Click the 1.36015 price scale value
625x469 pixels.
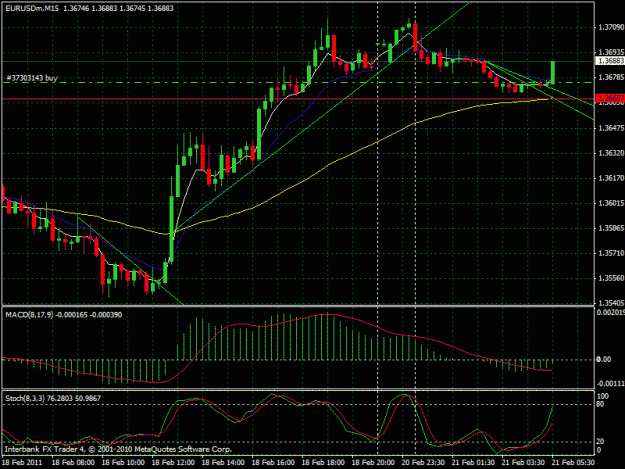[x=611, y=203]
